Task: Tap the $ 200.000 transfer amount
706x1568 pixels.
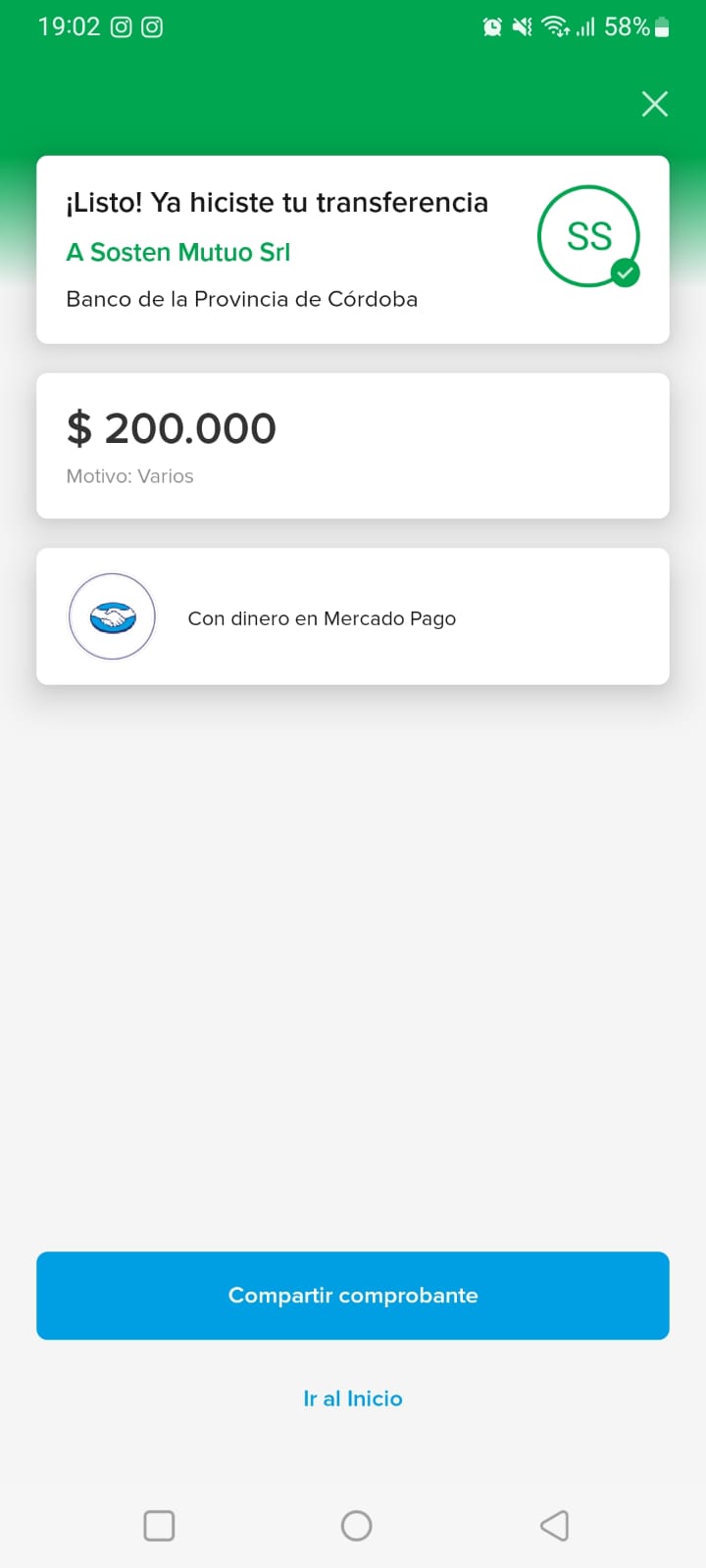Action: (172, 428)
